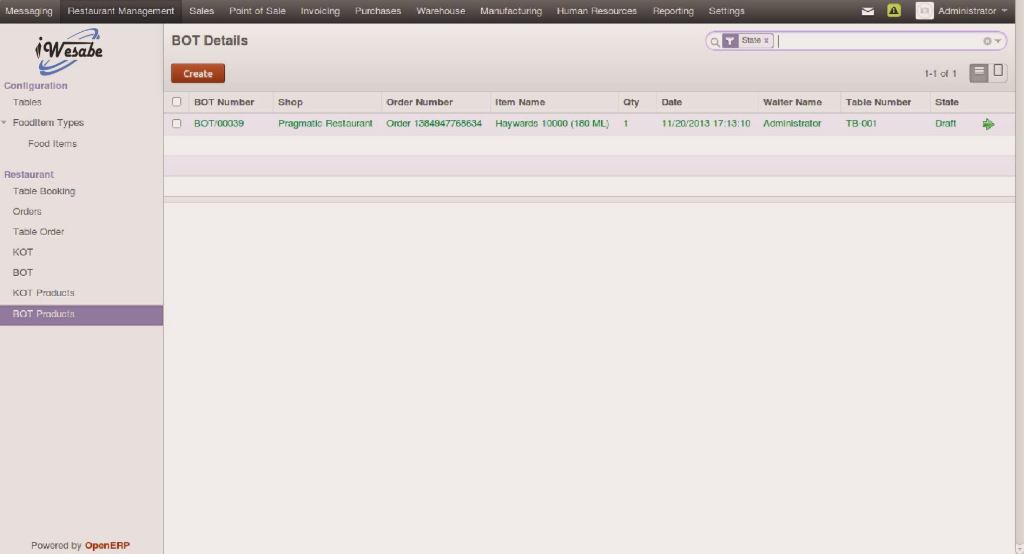Expand the search options dropdown arrow
This screenshot has width=1024, height=554.
click(998, 41)
